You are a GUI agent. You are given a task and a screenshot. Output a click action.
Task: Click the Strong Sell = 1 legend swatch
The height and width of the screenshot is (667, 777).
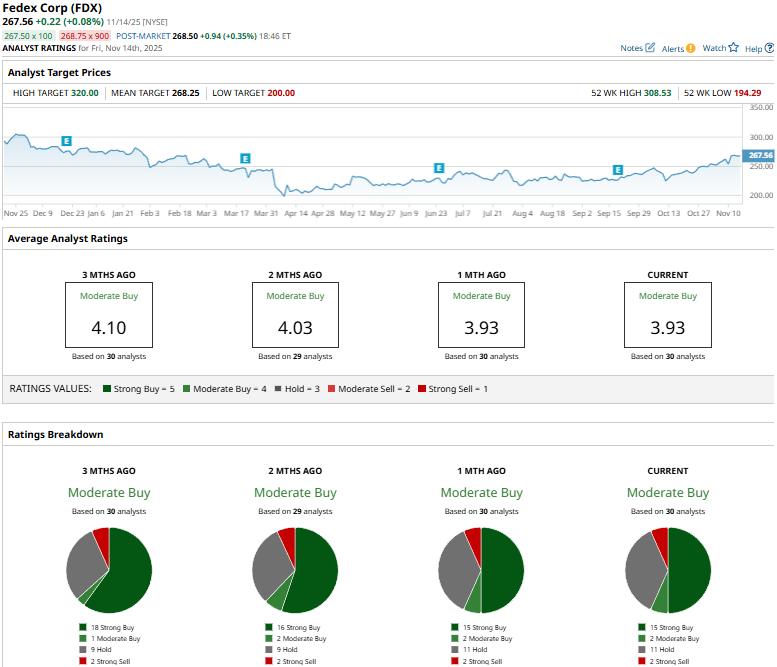(422, 389)
